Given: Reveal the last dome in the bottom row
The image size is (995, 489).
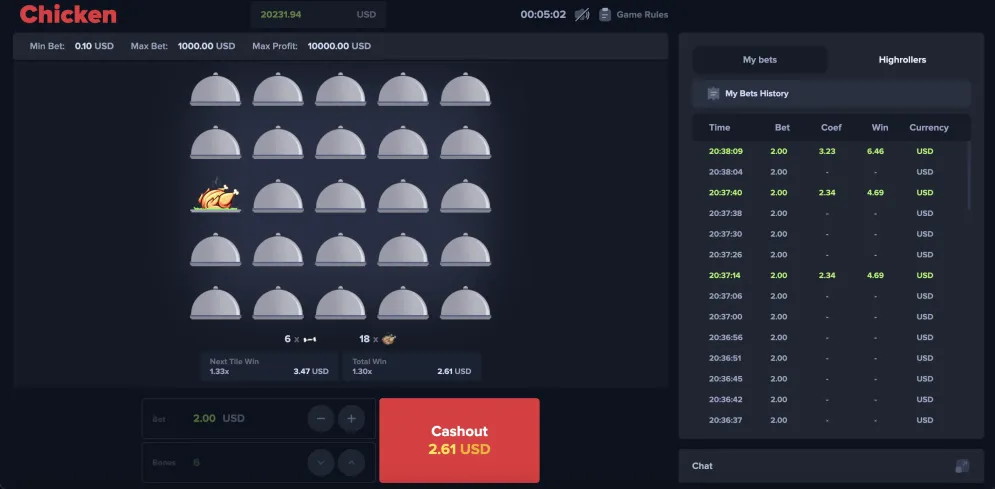Looking at the screenshot, I should (466, 303).
